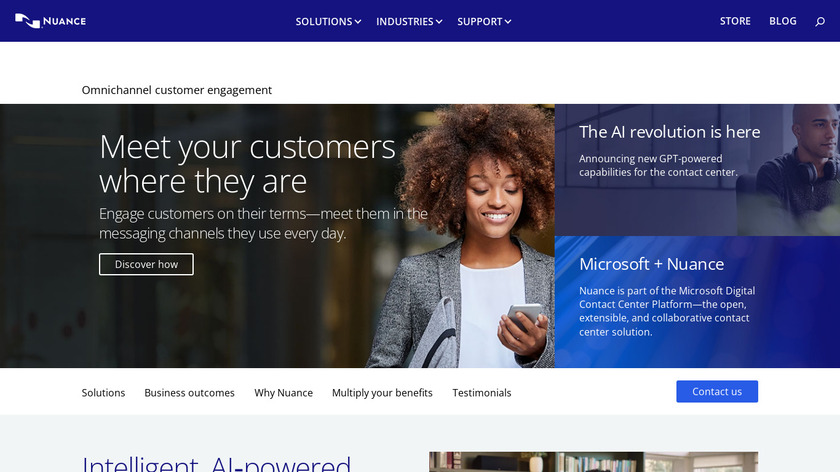
Task: Click the Discover how button
Action: click(146, 264)
